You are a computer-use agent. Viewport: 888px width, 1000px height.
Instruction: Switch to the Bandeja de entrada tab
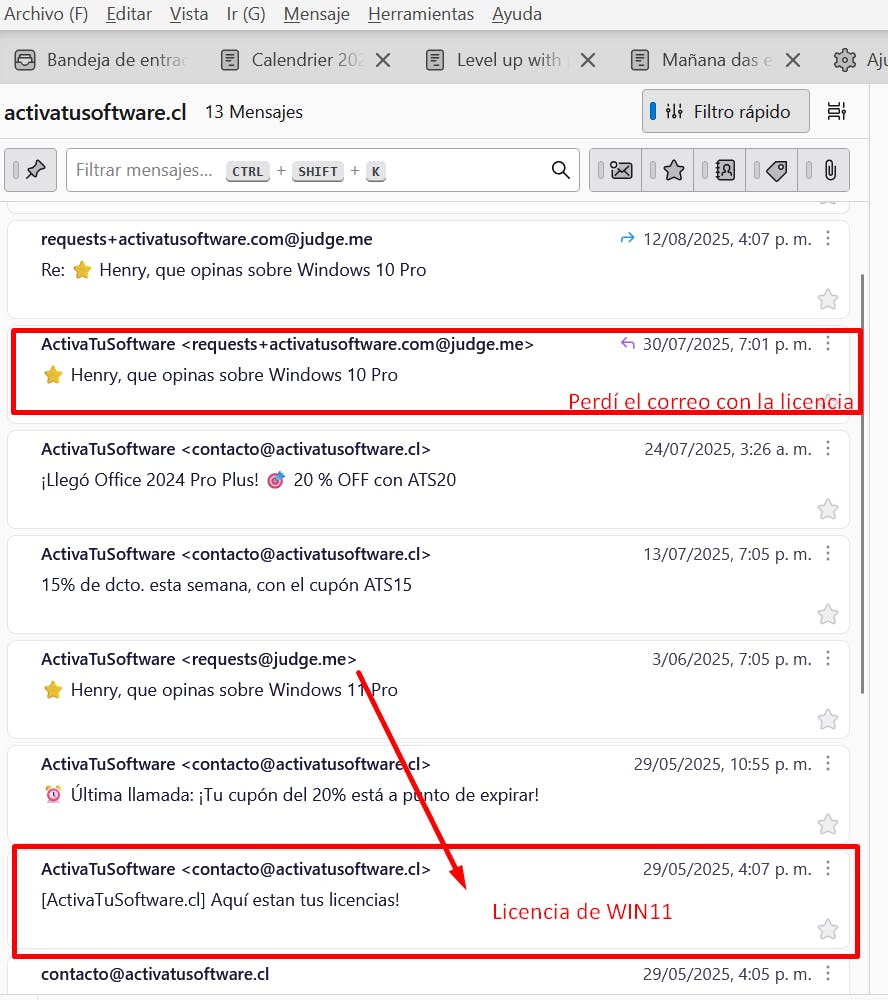tap(102, 60)
